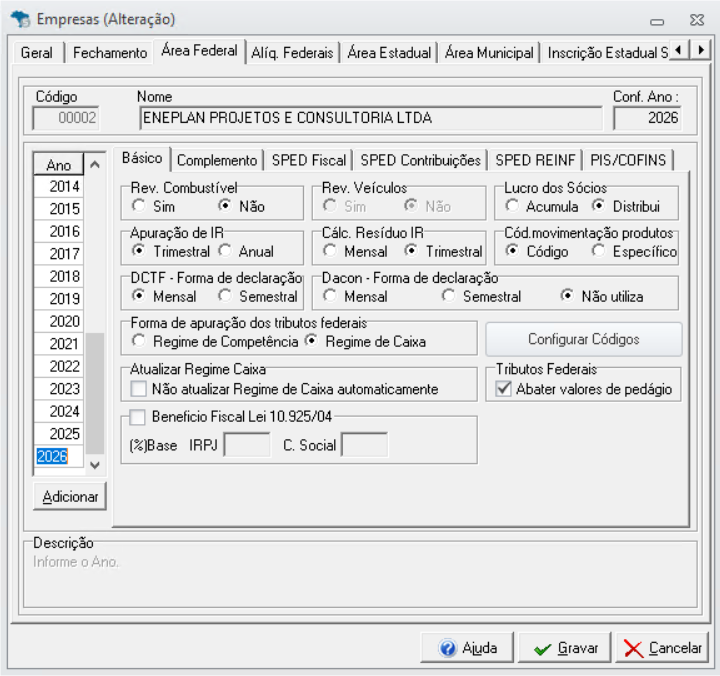
Task: Open the SPED Contribuições sub-tab
Action: tap(420, 160)
